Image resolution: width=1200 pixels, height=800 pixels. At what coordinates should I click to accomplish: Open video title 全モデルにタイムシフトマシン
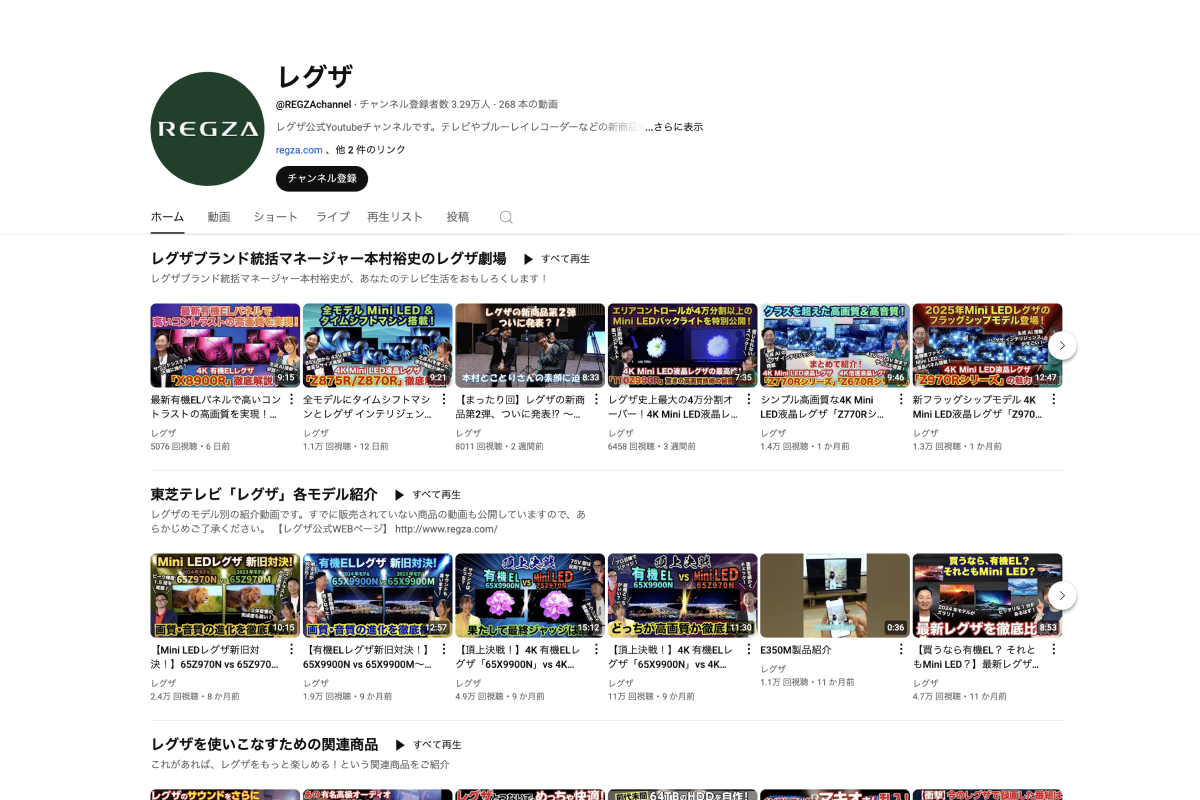367,407
